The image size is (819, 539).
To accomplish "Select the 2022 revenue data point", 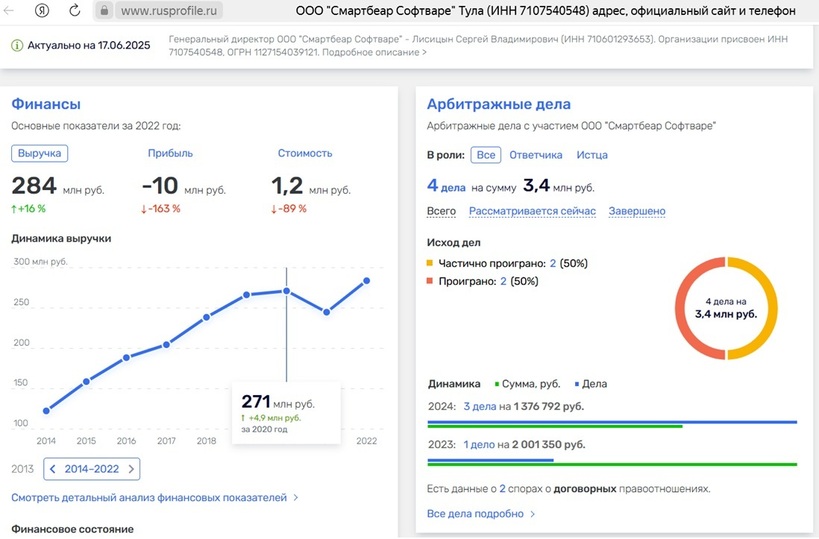I will tap(367, 280).
